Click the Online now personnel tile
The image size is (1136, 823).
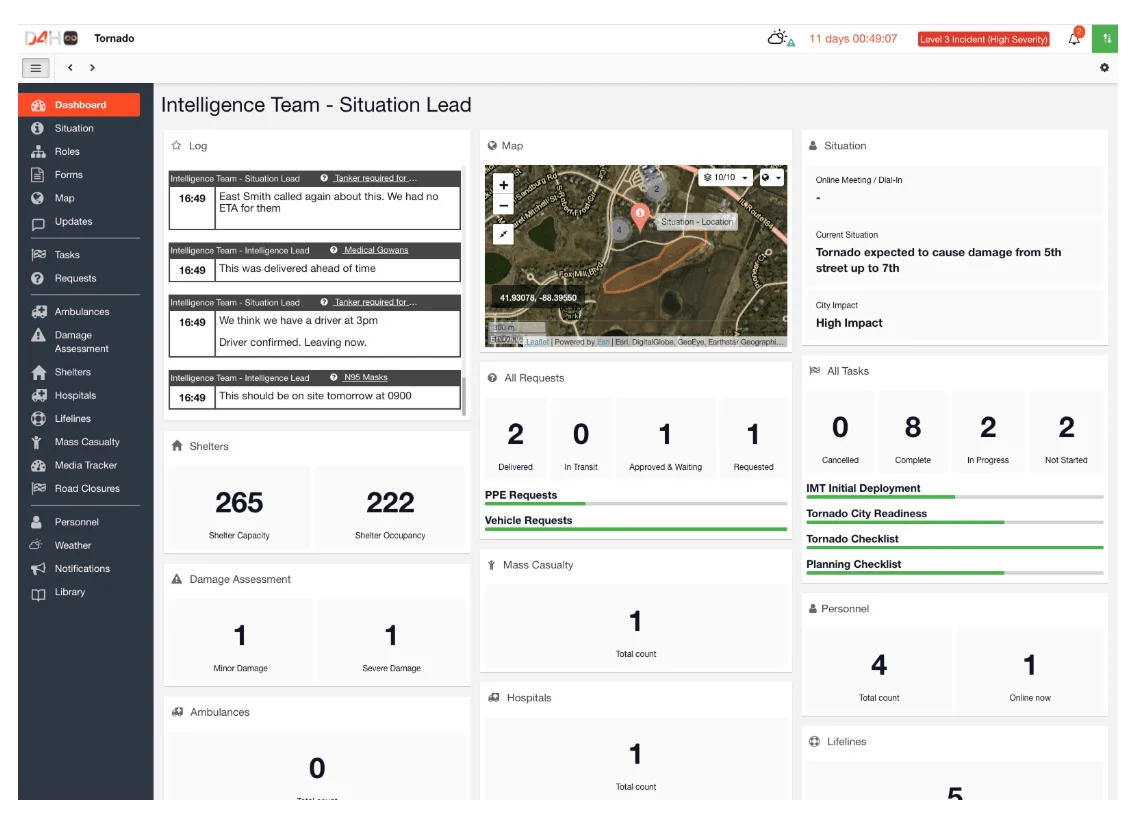coord(1030,670)
